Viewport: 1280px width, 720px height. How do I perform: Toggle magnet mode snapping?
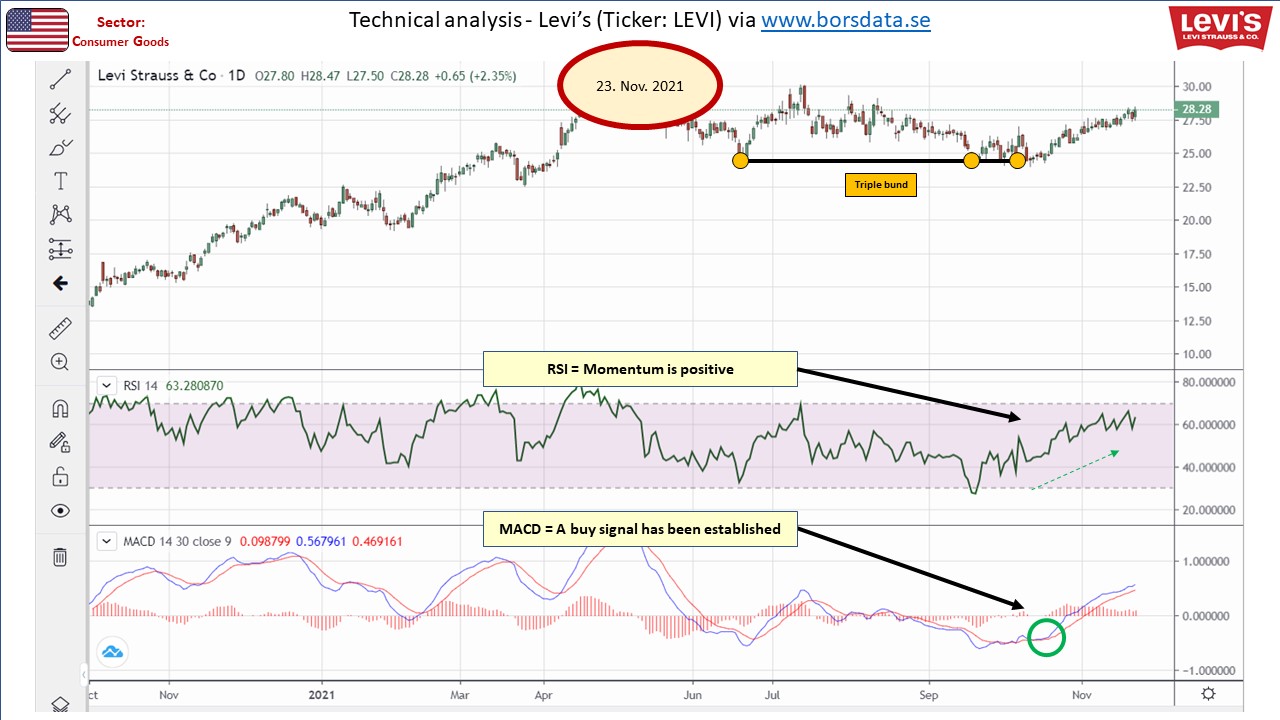click(60, 408)
